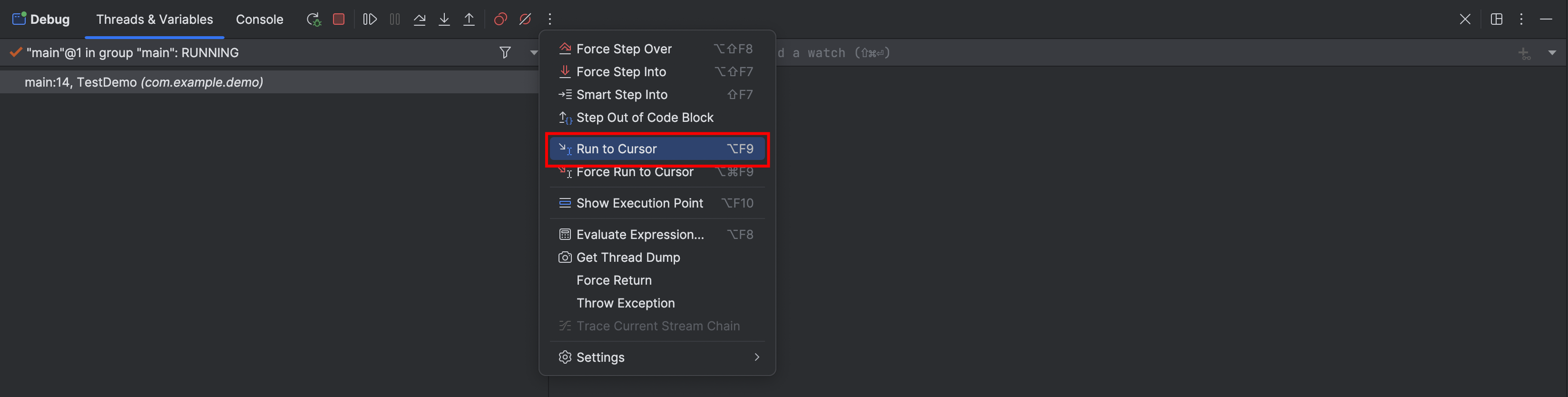Click the Step Over toolbar icon
Image resolution: width=1568 pixels, height=397 pixels.
click(420, 20)
